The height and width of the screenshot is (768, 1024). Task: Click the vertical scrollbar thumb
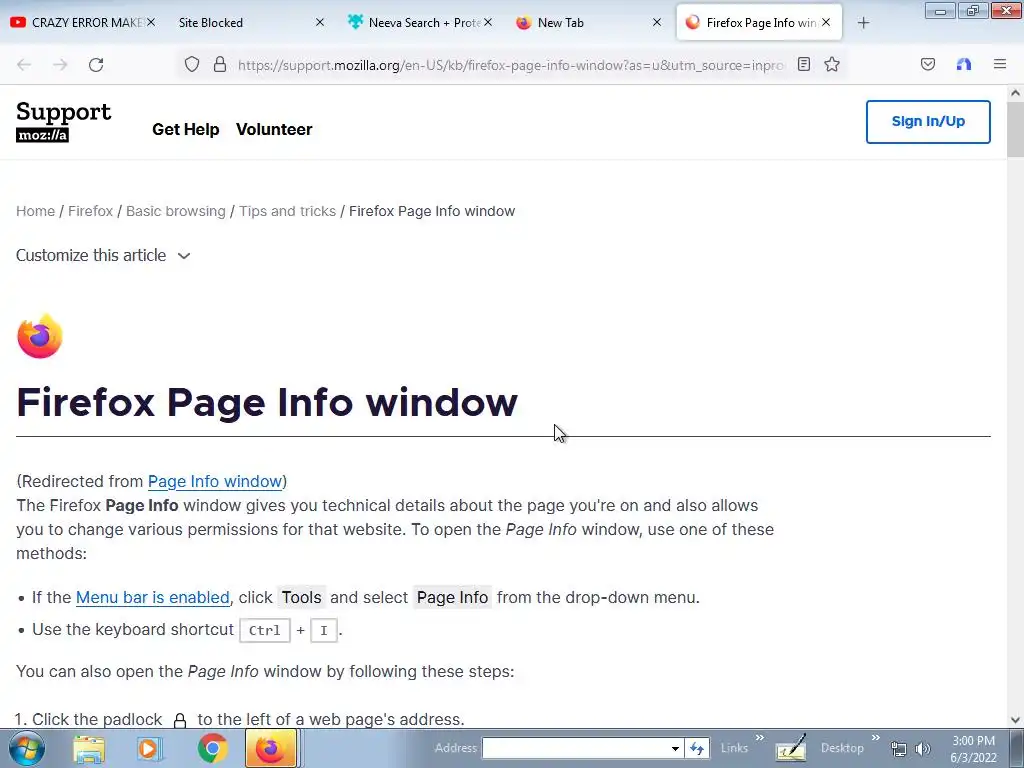click(1016, 129)
